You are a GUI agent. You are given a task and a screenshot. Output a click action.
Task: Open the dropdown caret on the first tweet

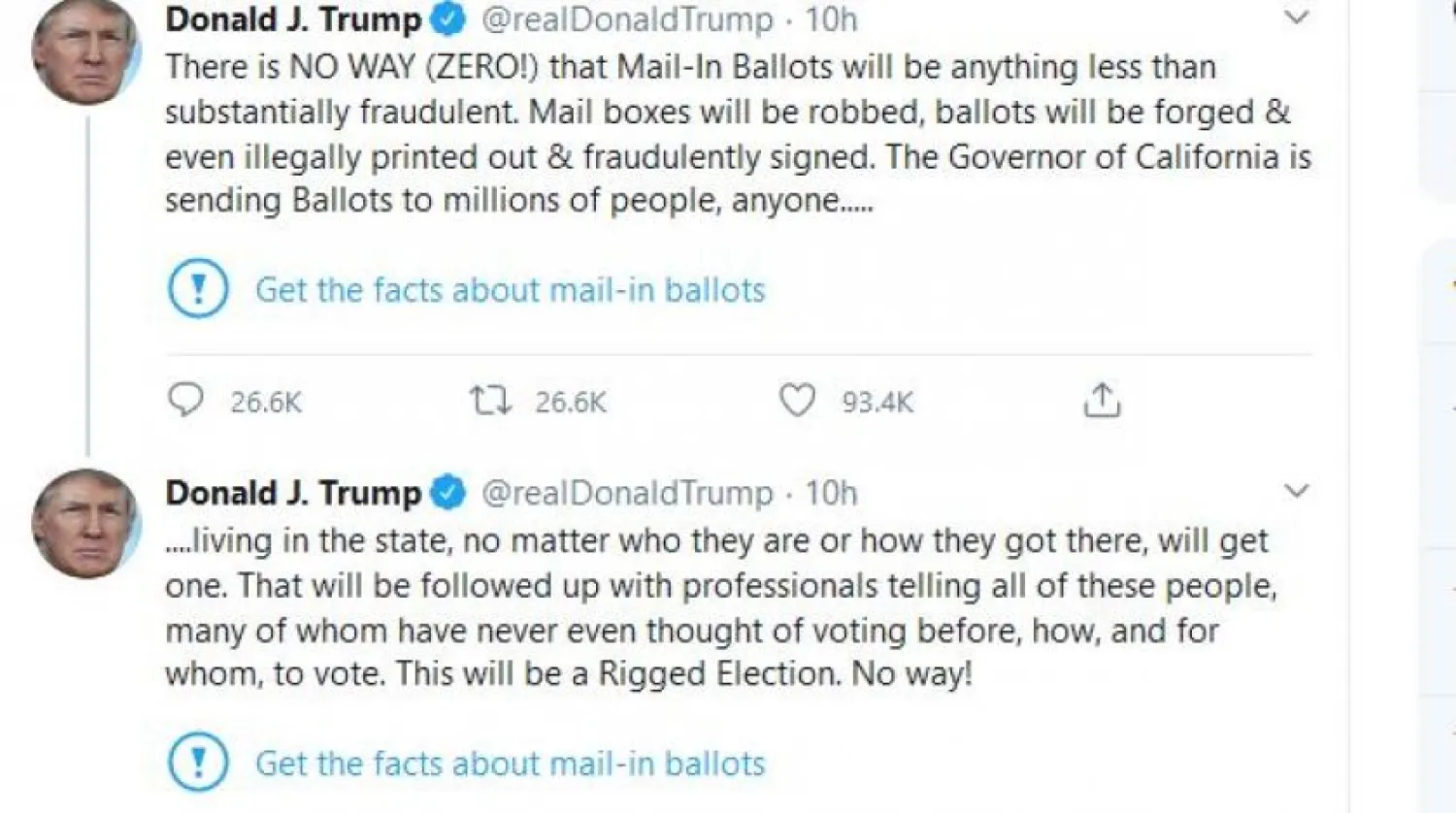(x=1296, y=16)
